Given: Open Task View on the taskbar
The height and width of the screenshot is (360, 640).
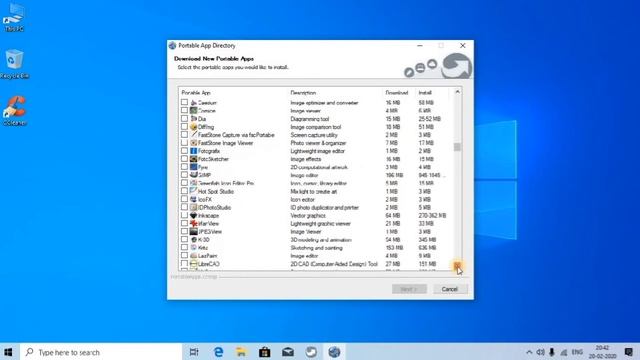Looking at the screenshot, I should coord(194,352).
